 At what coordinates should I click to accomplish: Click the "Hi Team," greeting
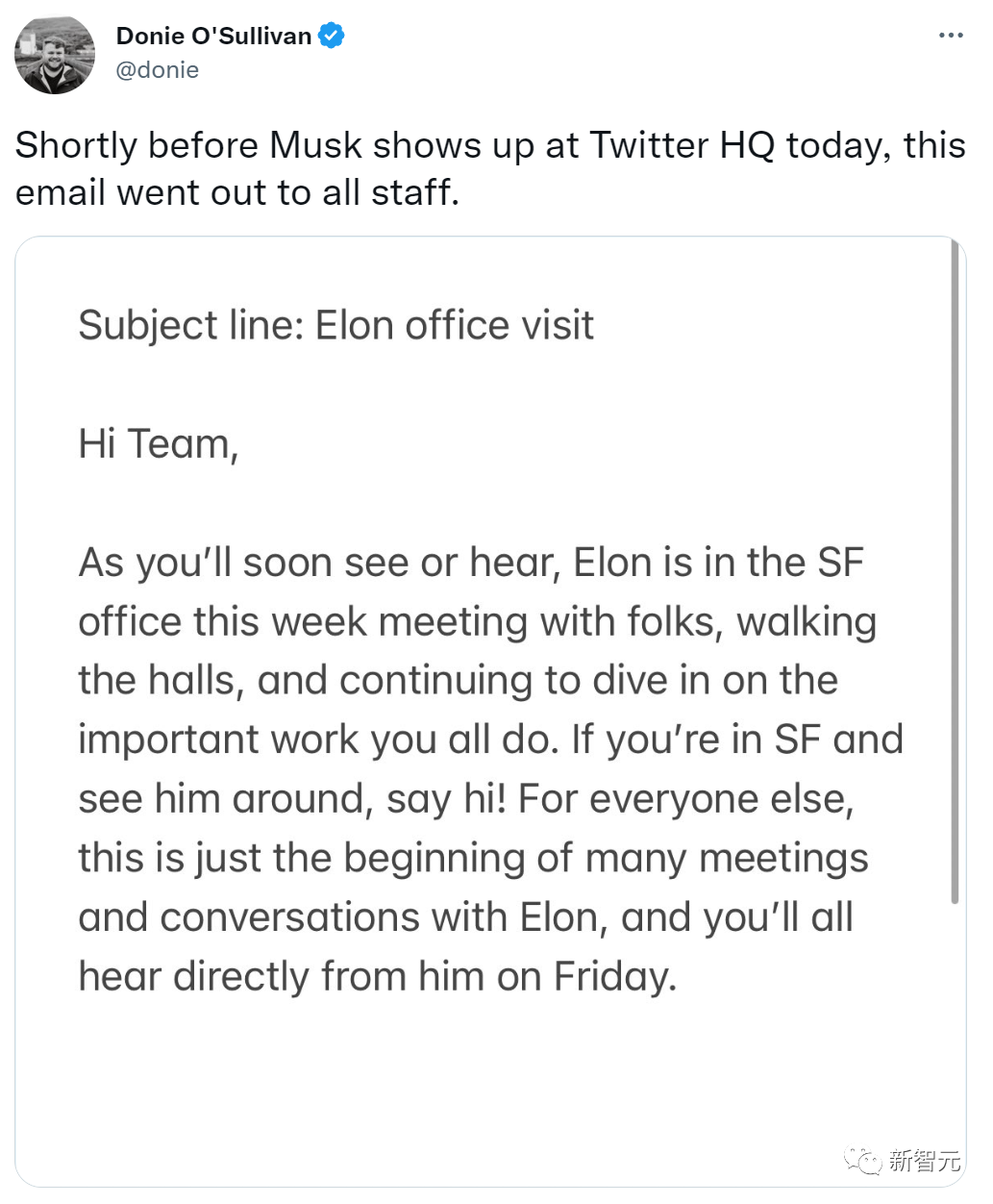pos(158,444)
